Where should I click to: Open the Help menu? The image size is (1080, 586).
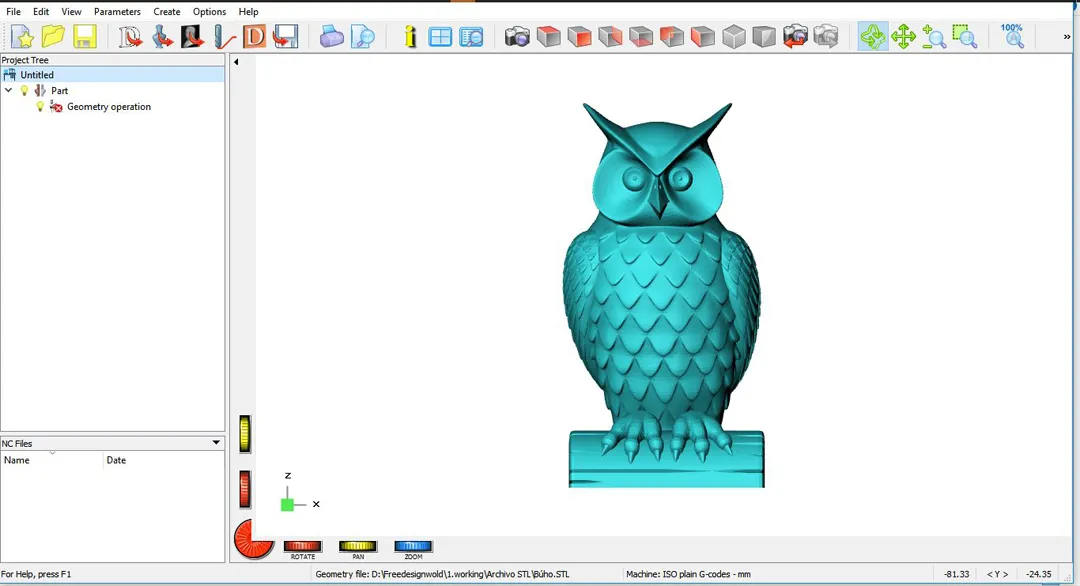tap(248, 12)
